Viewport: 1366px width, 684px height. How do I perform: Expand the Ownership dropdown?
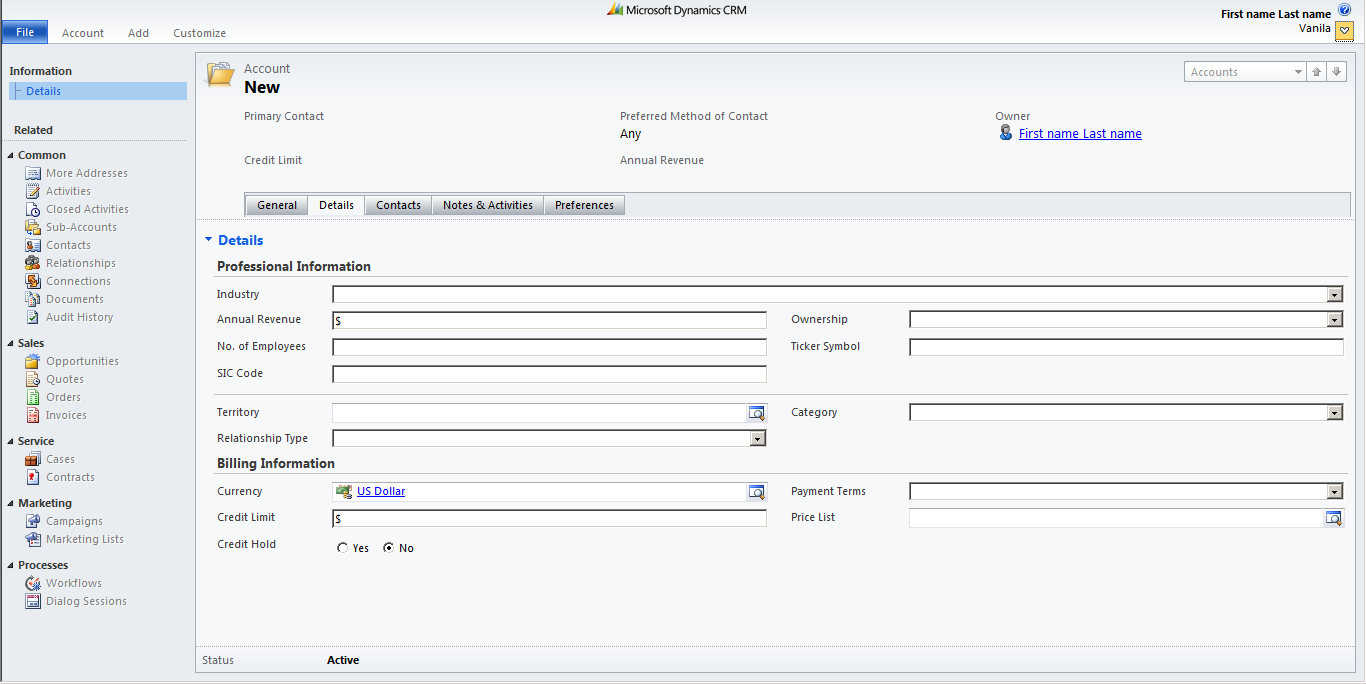pos(1334,319)
